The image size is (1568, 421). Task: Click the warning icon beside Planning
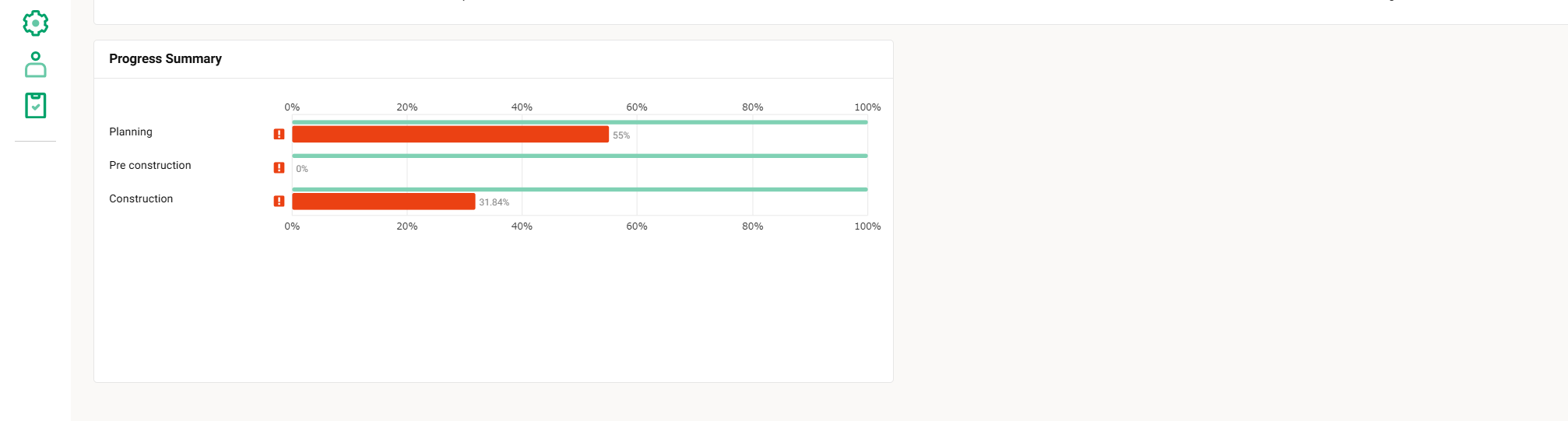(x=279, y=134)
